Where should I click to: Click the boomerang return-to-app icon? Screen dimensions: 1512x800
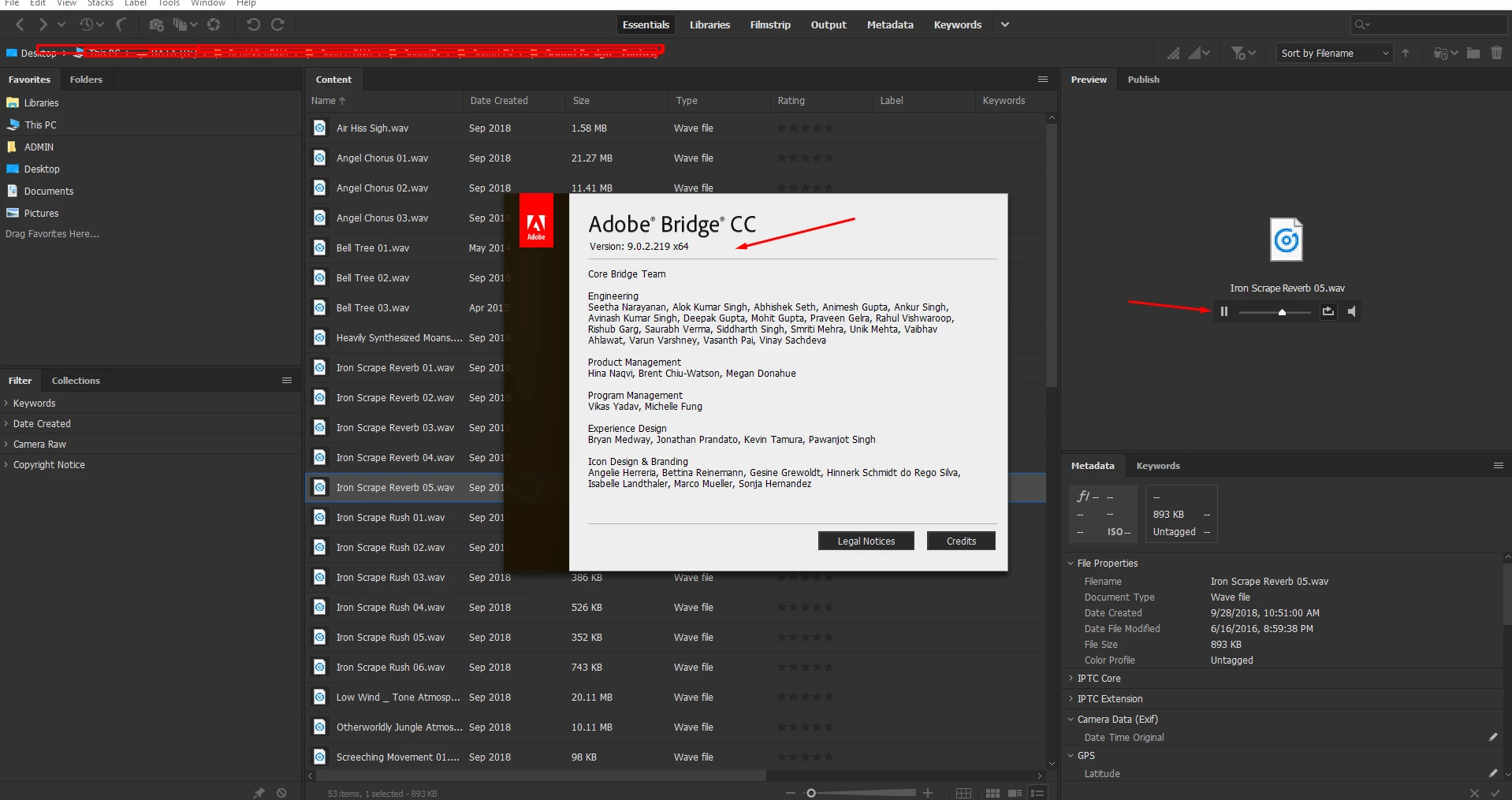(121, 25)
